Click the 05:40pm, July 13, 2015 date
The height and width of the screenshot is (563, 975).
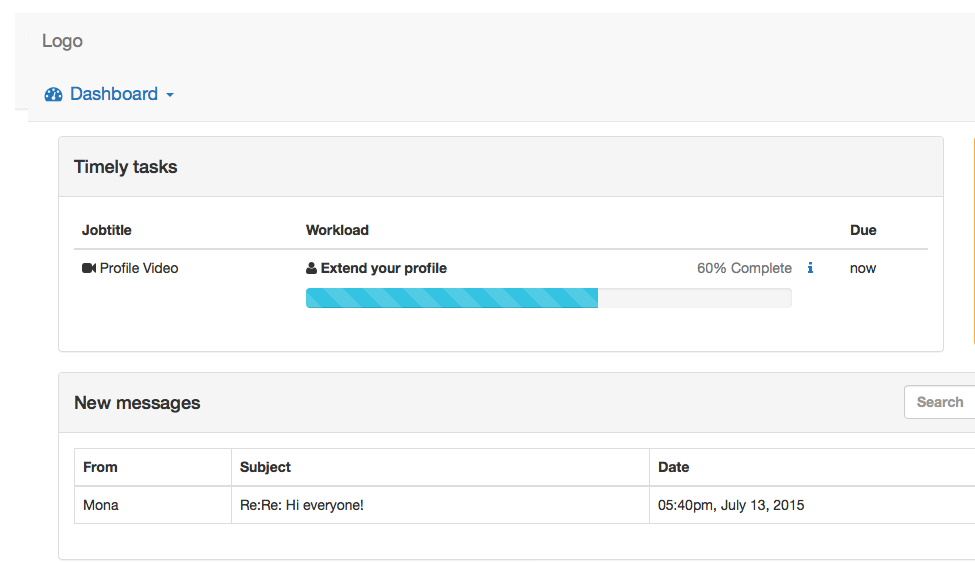pyautogui.click(x=731, y=505)
